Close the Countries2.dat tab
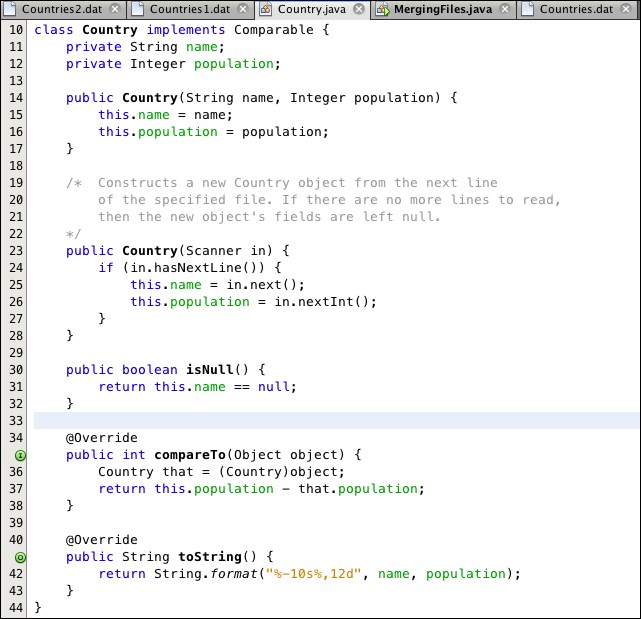Screen dimensions: 641x619 pos(116,10)
